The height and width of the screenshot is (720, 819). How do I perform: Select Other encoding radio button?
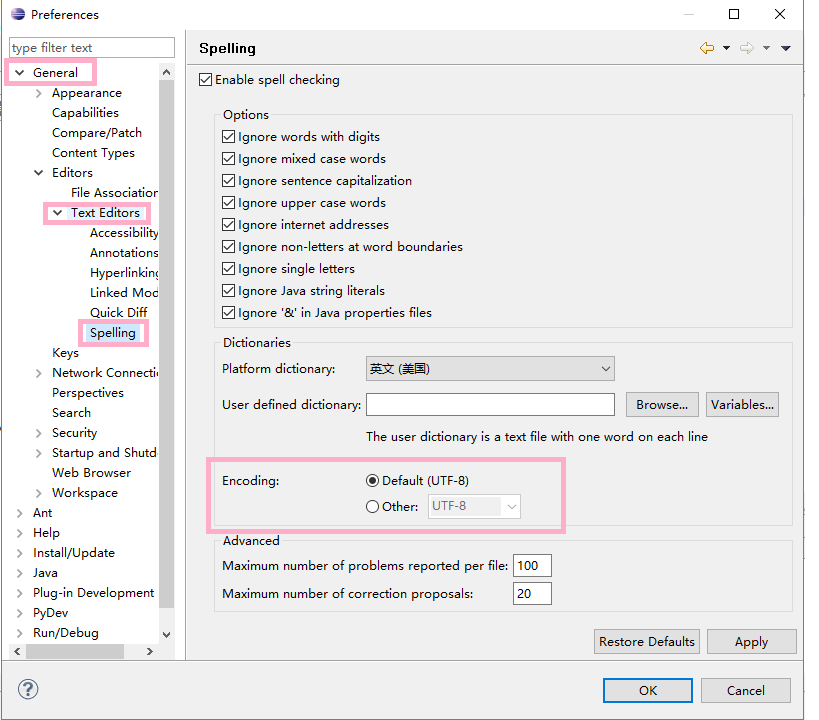pos(372,506)
